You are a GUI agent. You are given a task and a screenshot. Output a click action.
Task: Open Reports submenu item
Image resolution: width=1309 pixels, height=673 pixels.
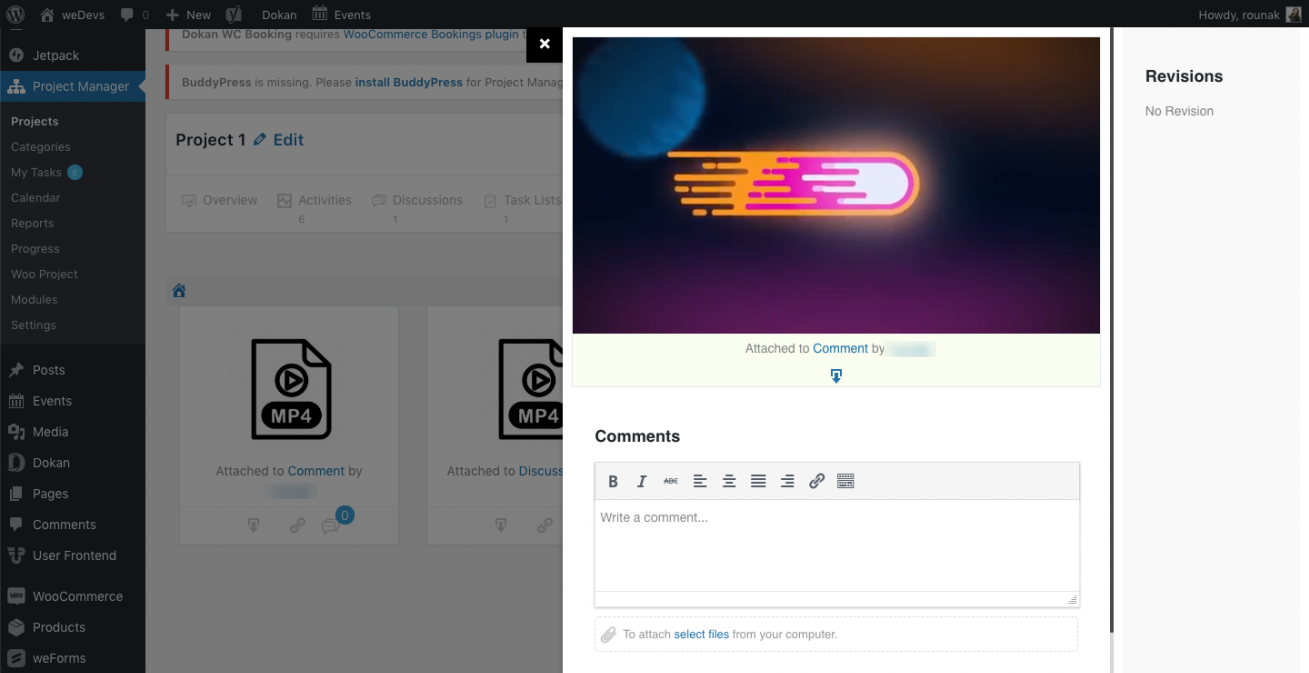coord(32,223)
